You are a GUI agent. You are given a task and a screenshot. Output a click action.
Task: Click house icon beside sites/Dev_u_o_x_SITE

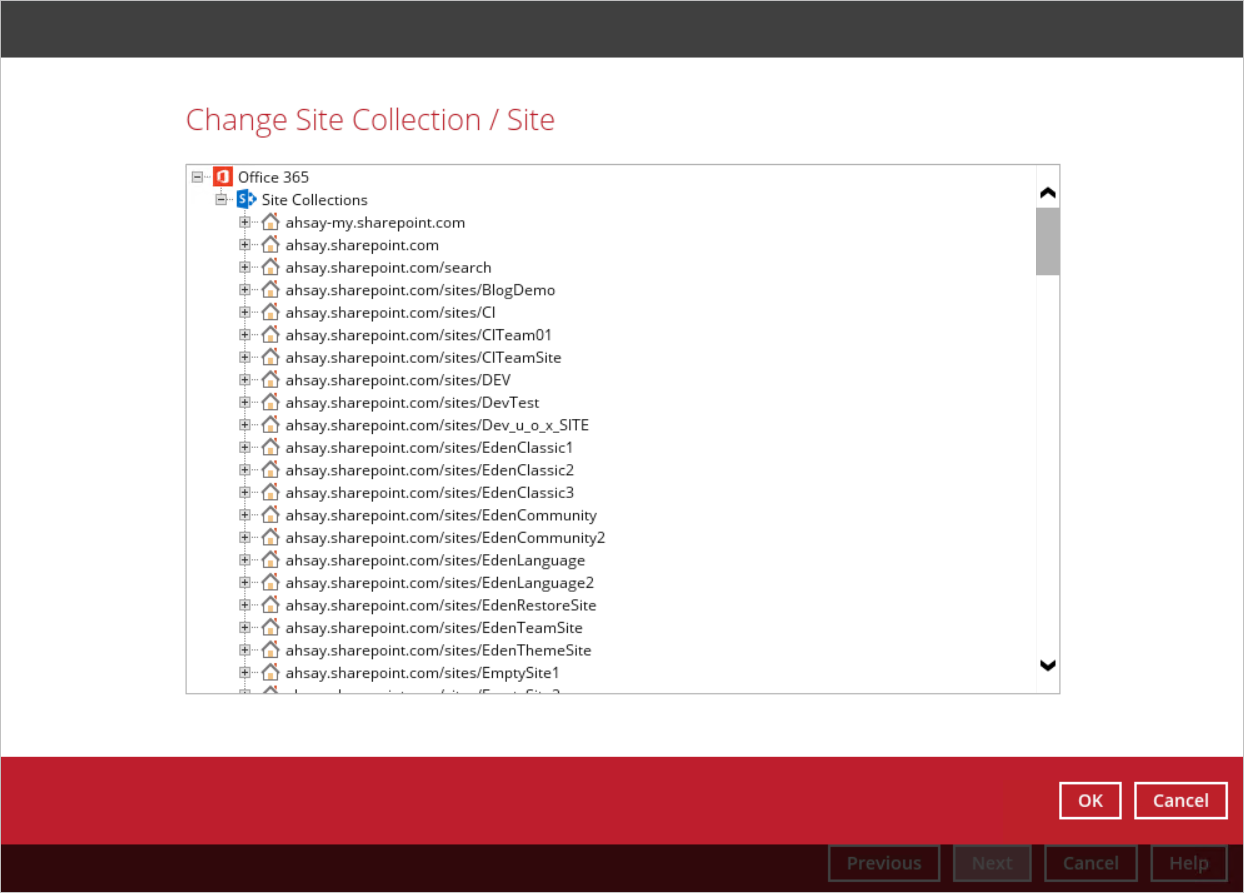[270, 425]
